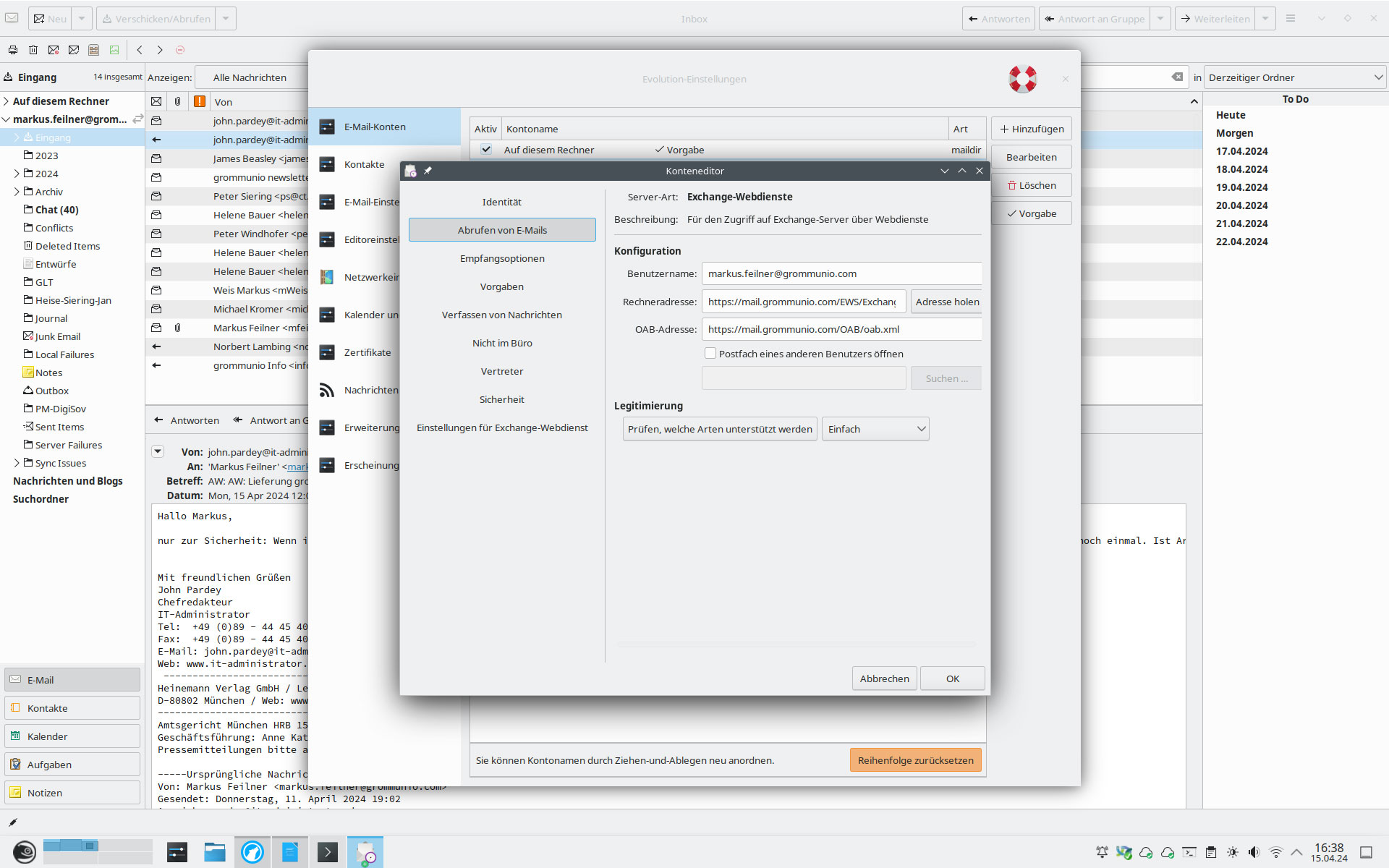Screen dimensions: 1389x868
Task: Go to the previous message arrow
Action: [140, 50]
